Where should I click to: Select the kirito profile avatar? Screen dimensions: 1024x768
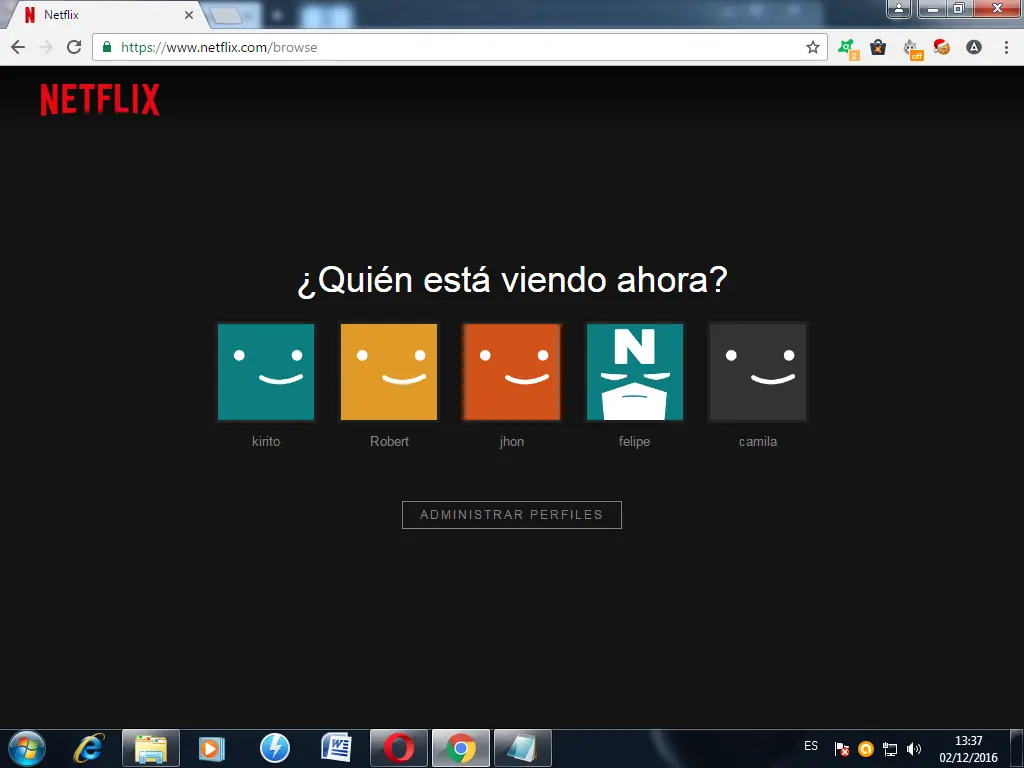pos(266,372)
